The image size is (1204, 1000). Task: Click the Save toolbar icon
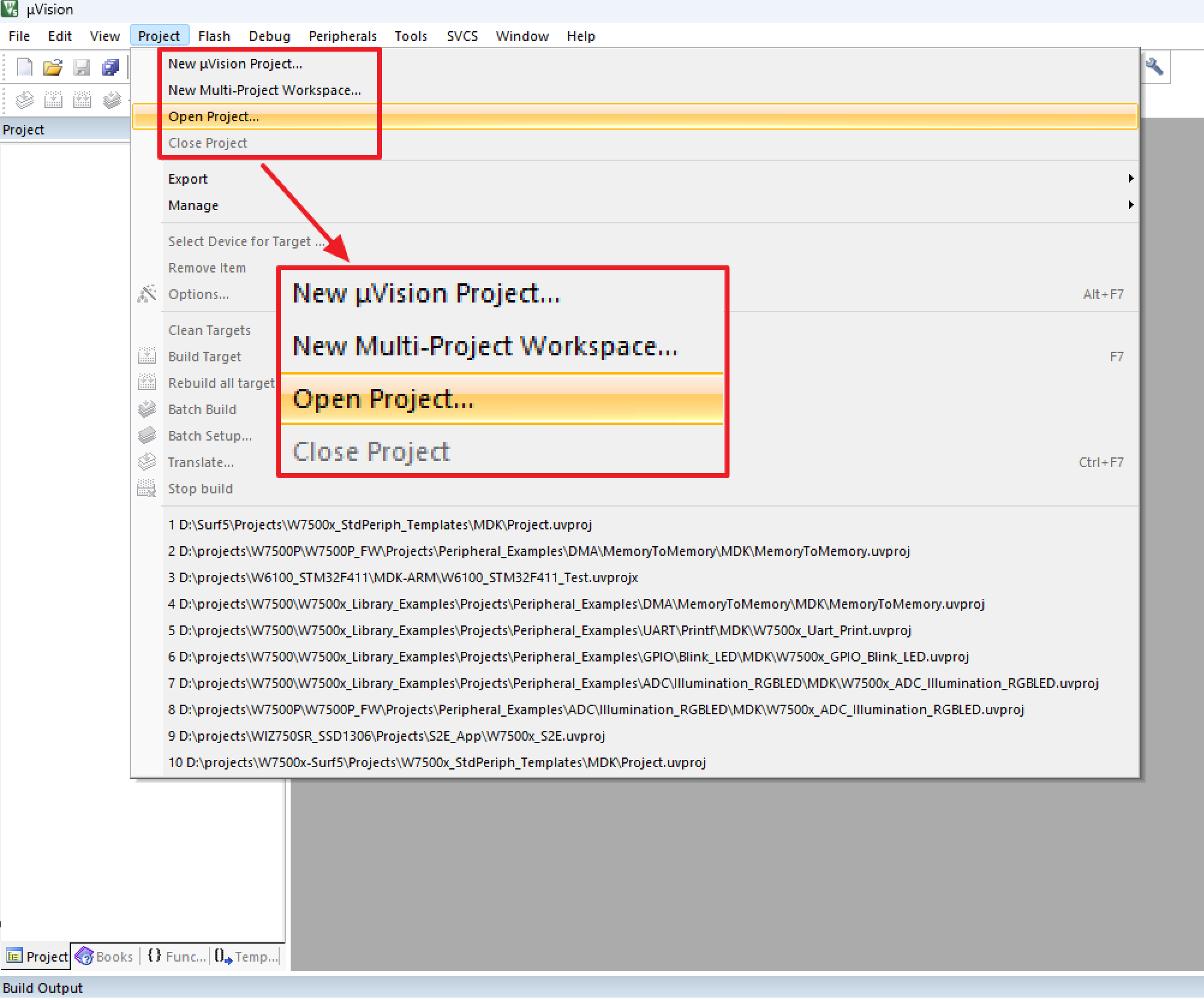tap(82, 67)
